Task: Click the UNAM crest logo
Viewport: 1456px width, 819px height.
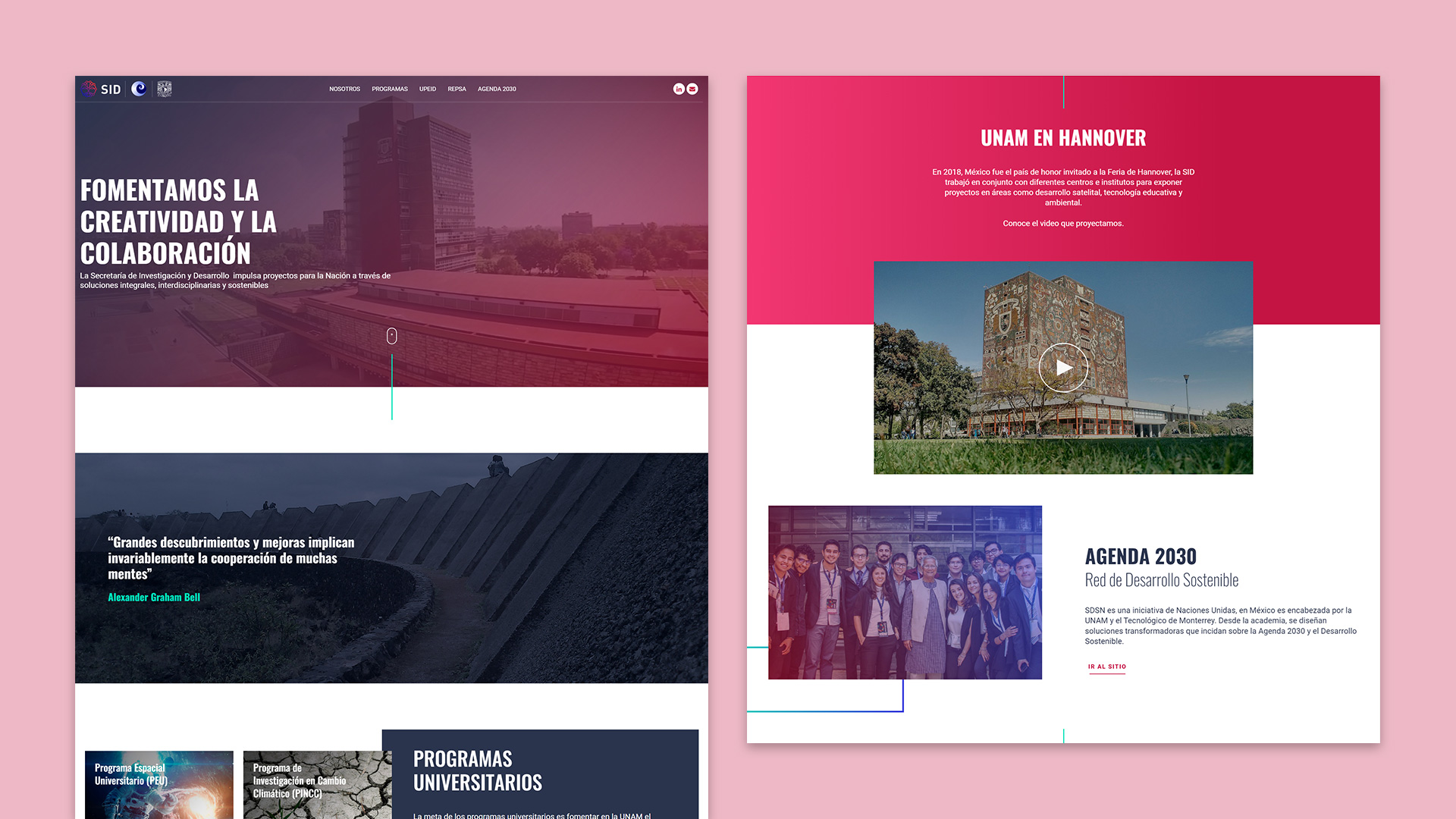Action: point(165,89)
